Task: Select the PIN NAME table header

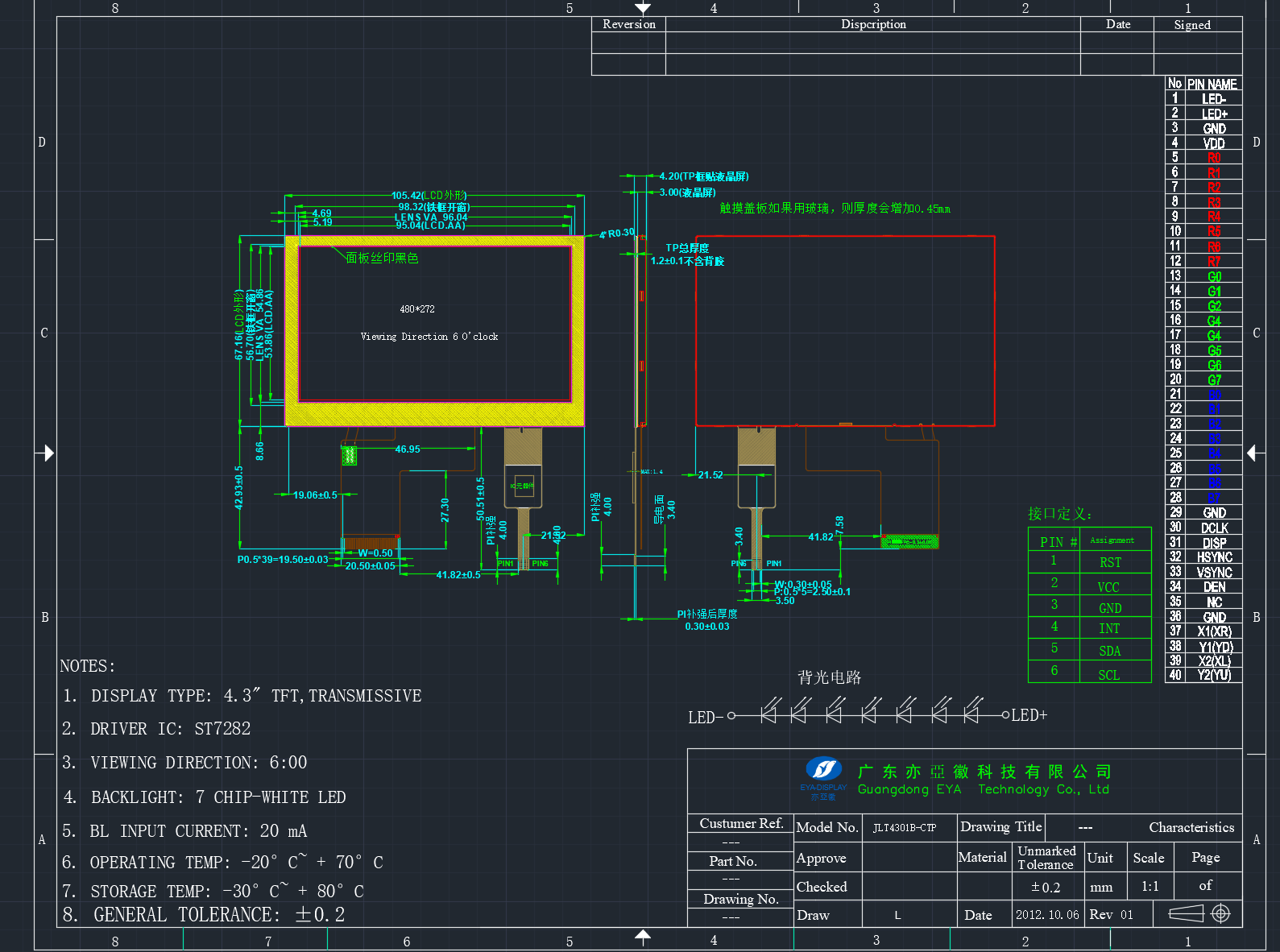Action: click(1212, 84)
